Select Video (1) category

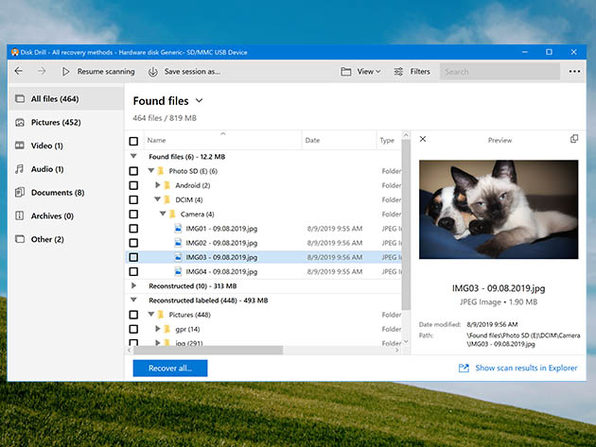pos(66,146)
